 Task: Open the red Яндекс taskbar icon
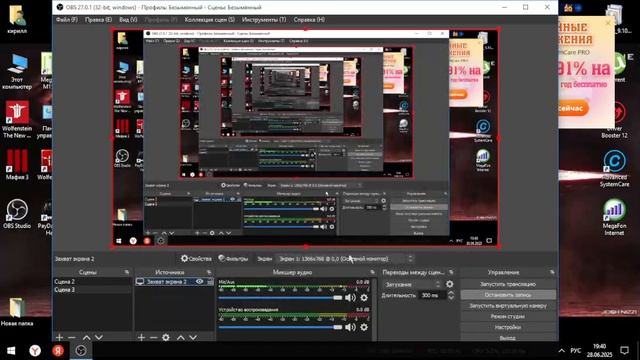pyautogui.click(x=58, y=351)
